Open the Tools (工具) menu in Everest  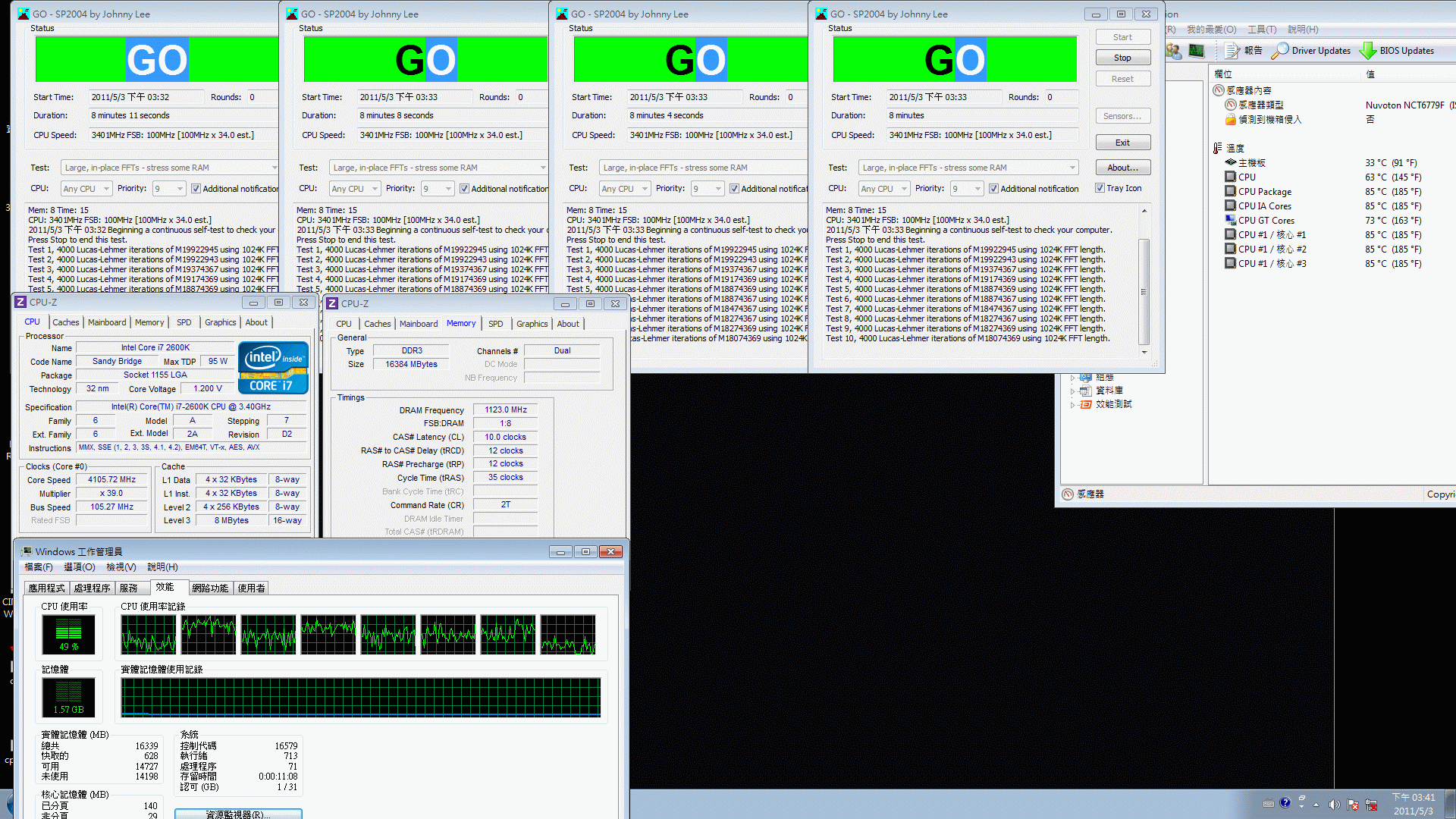click(x=1262, y=30)
